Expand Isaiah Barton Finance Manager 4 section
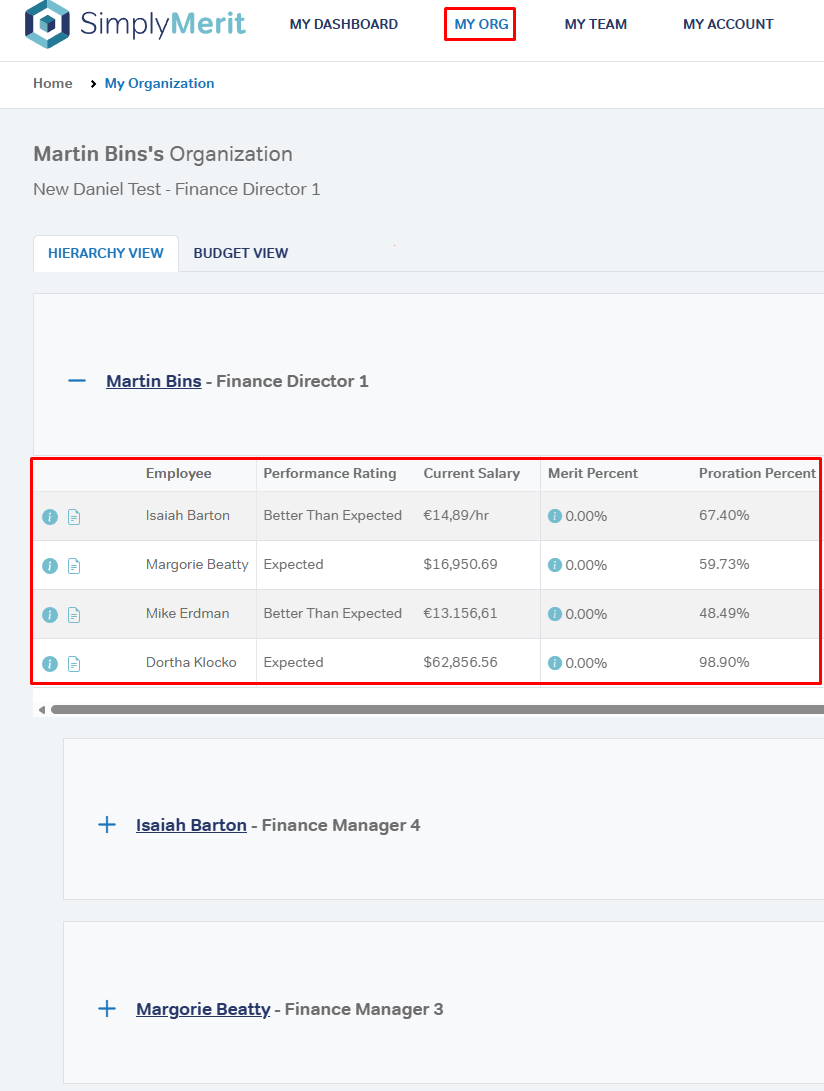Viewport: 824px width, 1091px height. (107, 825)
